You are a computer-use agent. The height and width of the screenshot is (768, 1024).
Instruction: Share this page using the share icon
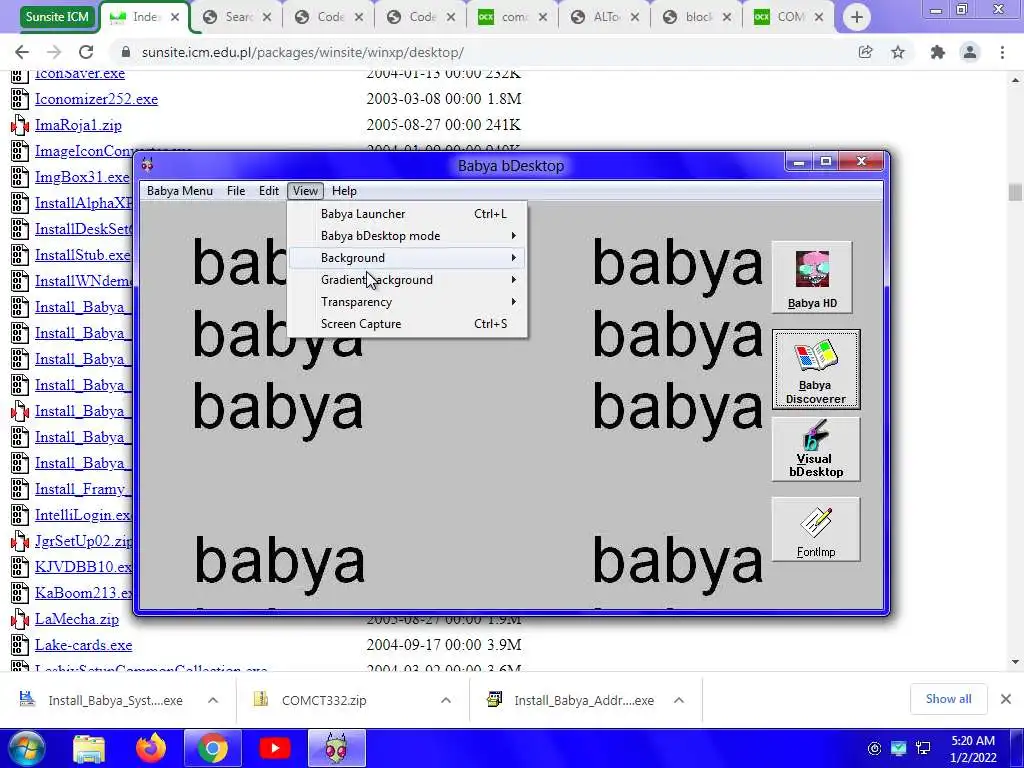865,52
